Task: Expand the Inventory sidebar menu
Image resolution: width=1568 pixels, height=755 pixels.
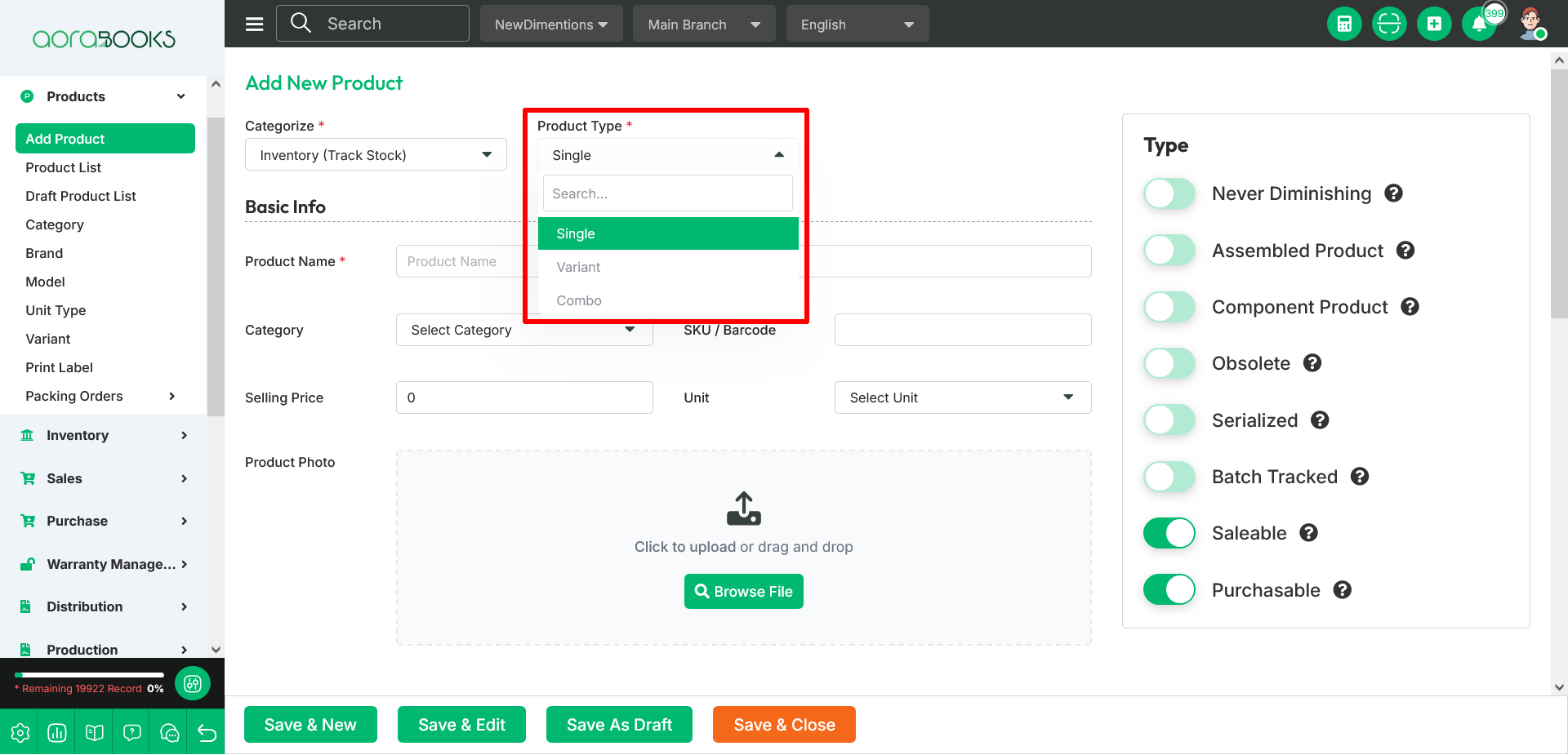Action: click(104, 435)
